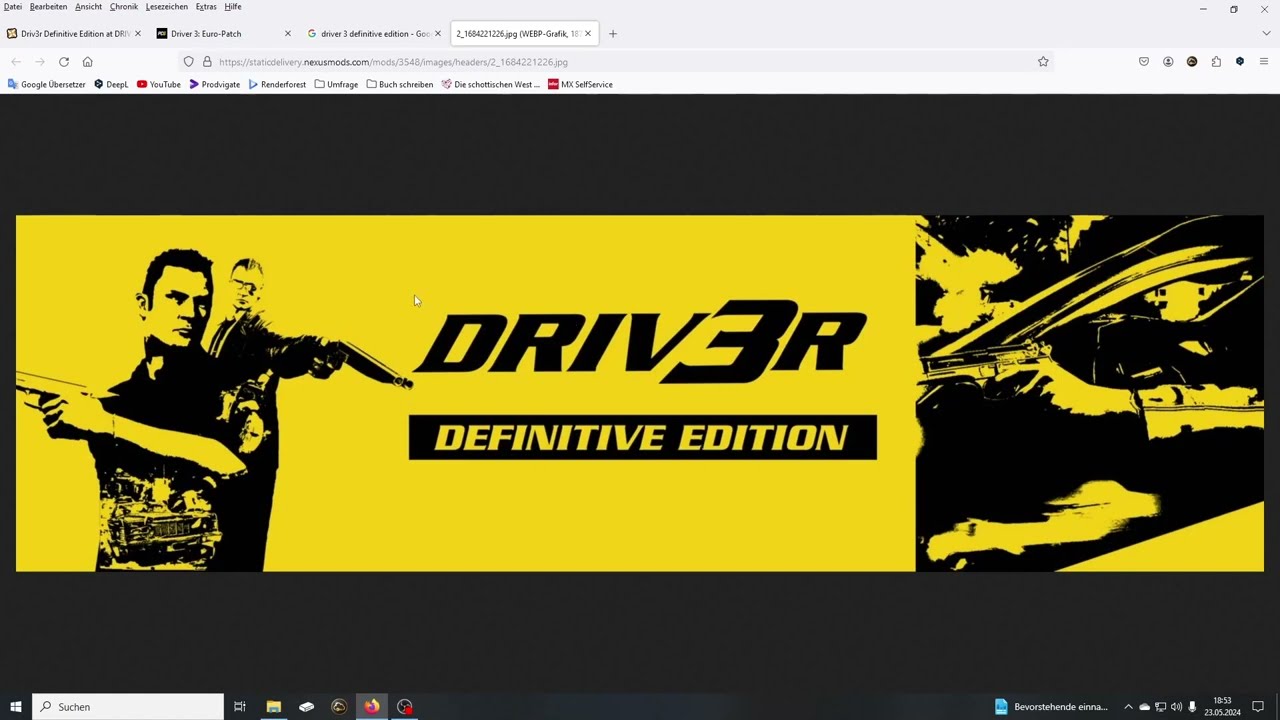Click the microphone tray icon

[x=1192, y=706]
